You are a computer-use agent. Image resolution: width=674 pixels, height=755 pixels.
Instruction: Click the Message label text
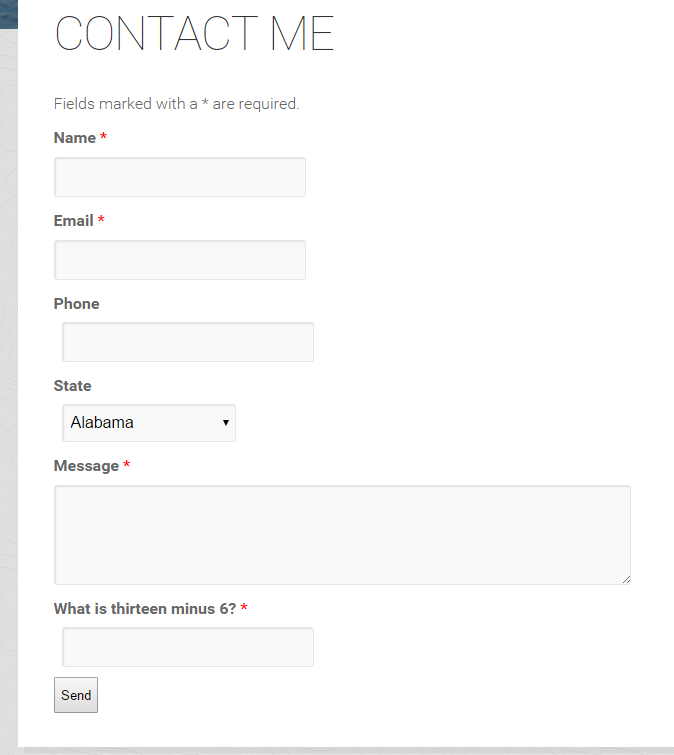[x=86, y=466]
